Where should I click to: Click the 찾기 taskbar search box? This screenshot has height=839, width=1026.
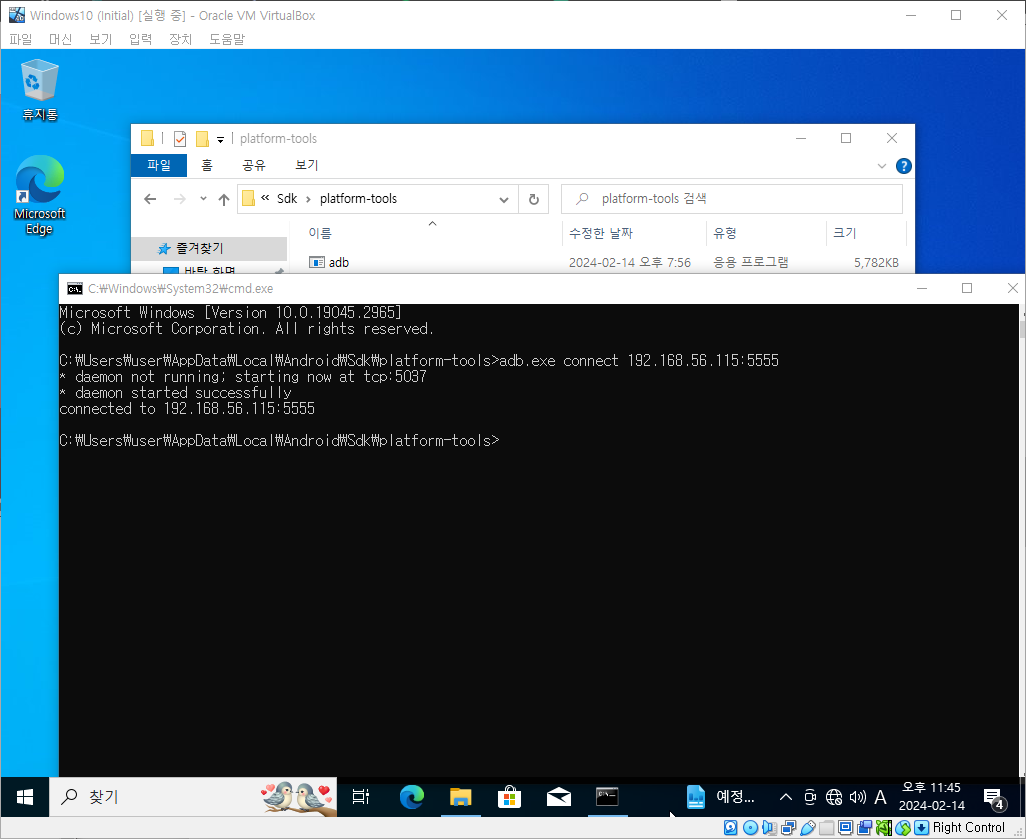[x=194, y=796]
